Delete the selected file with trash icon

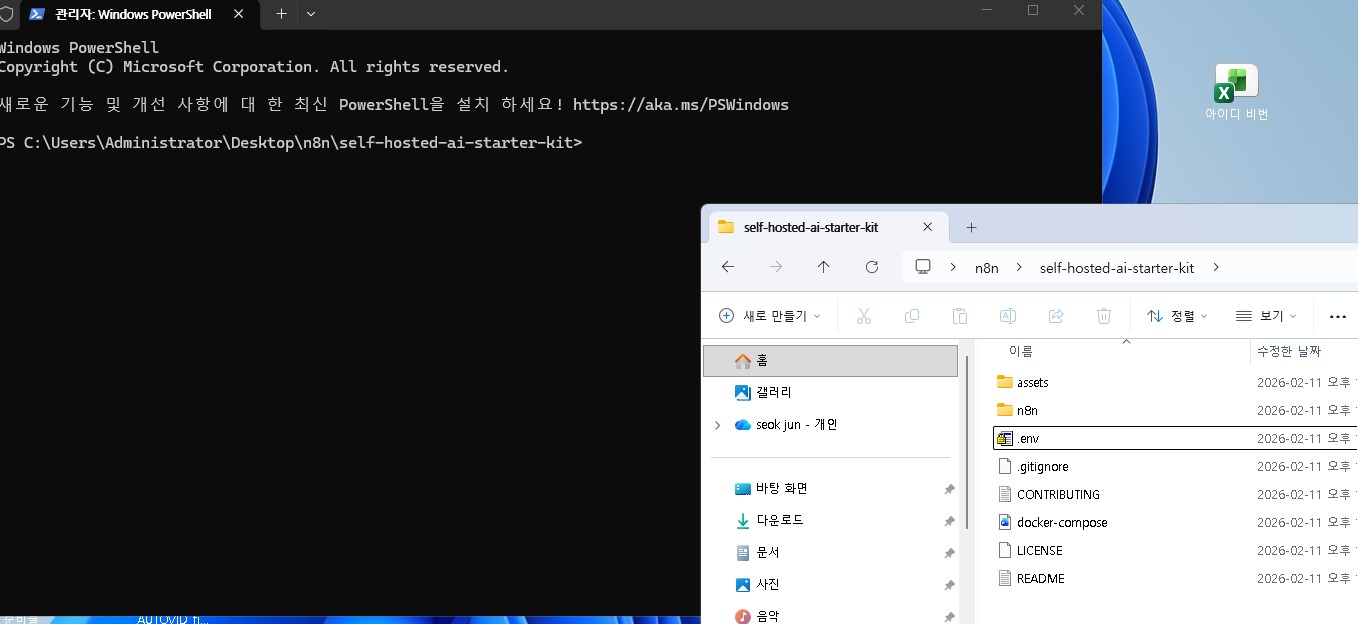[1104, 315]
